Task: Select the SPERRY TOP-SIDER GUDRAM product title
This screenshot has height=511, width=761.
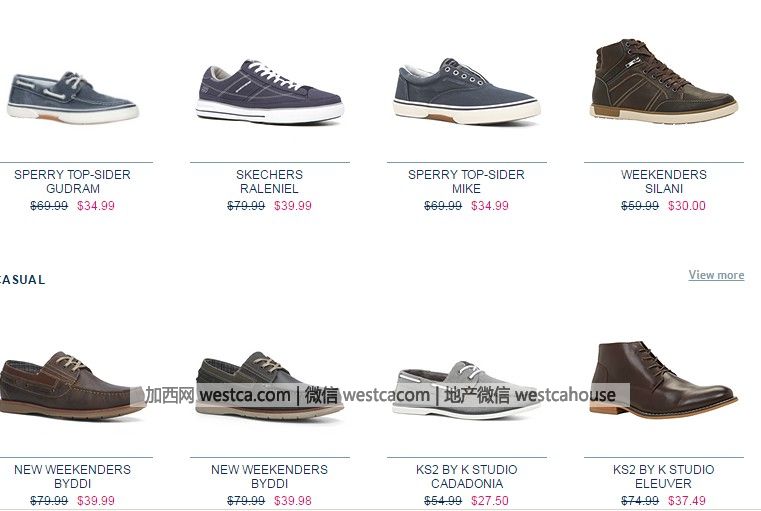Action: coord(72,181)
